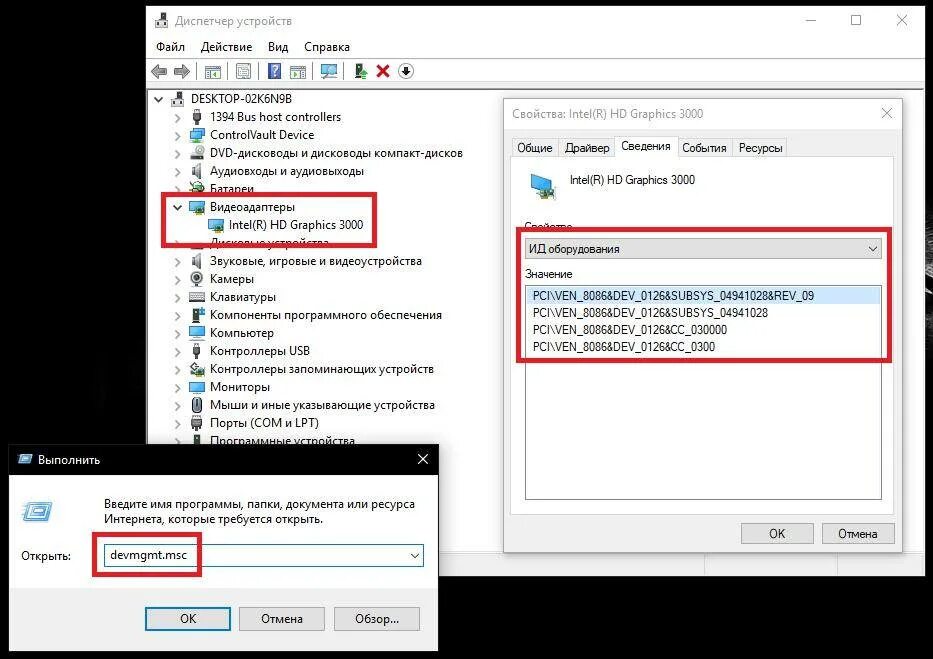
Task: Switch to the Общие tab
Action: 534,148
